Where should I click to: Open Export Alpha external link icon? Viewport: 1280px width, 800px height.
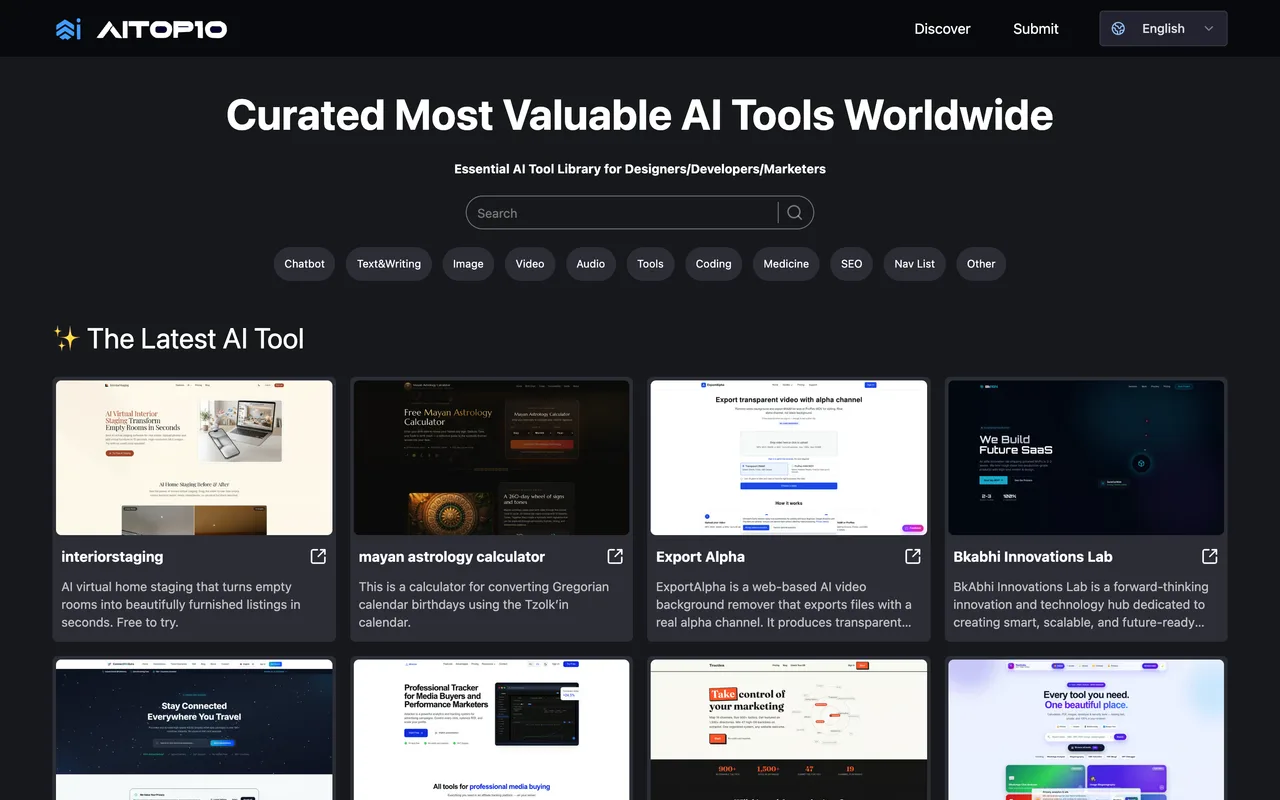coord(913,556)
